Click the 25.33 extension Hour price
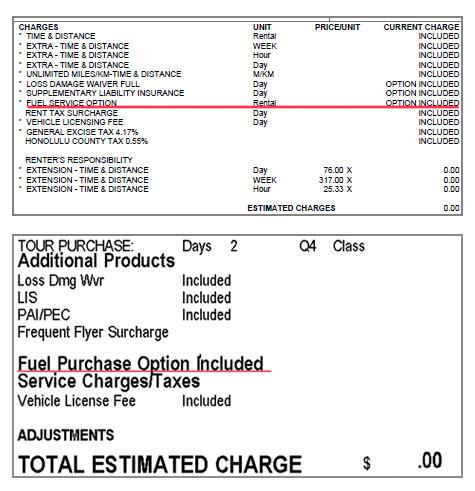Viewport: 475px width, 491px height. (x=333, y=189)
